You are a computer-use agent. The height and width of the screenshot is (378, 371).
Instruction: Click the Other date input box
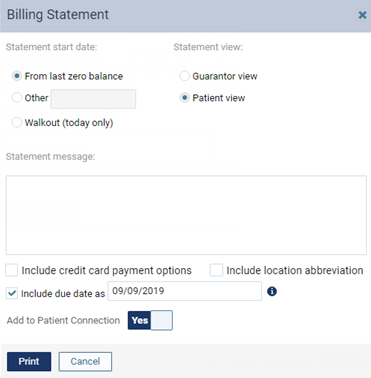(x=93, y=99)
